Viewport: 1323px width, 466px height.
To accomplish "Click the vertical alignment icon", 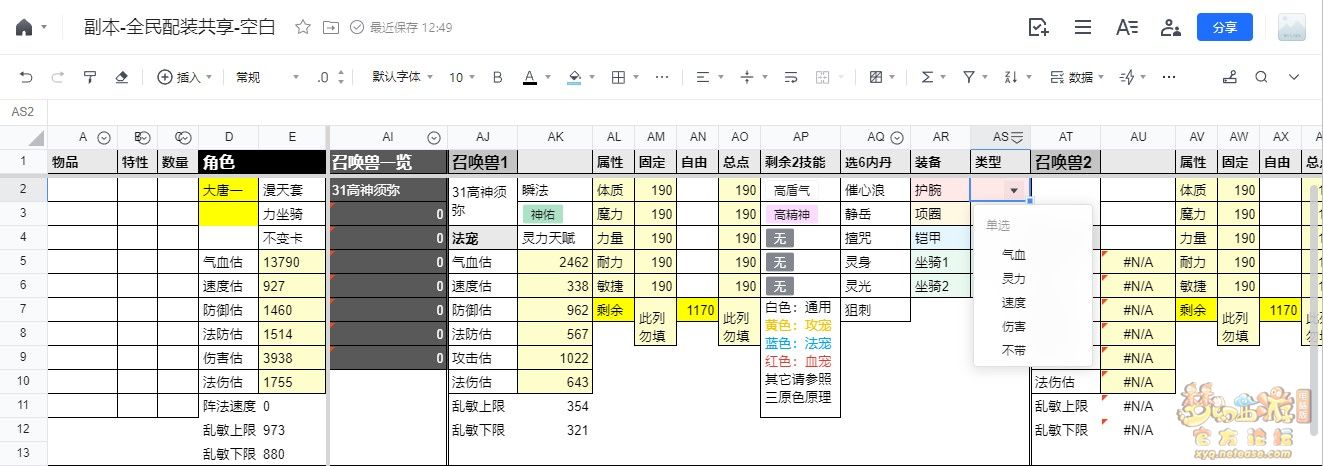I will tap(746, 77).
